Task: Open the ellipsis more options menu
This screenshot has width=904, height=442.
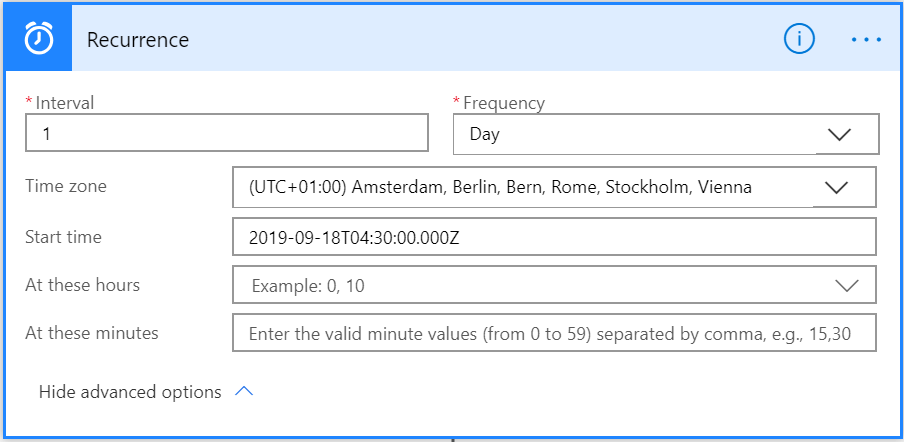Action: coord(866,39)
